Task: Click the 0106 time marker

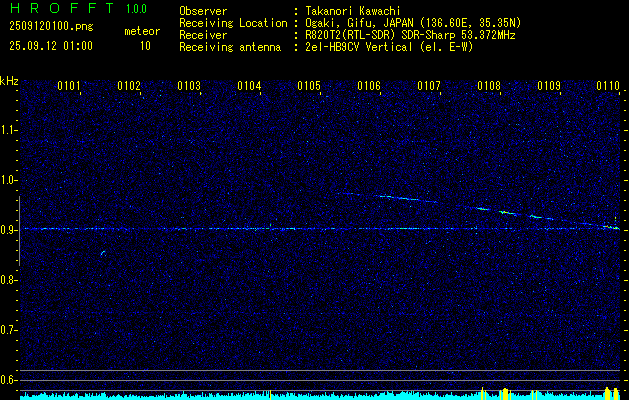Action: coord(369,86)
